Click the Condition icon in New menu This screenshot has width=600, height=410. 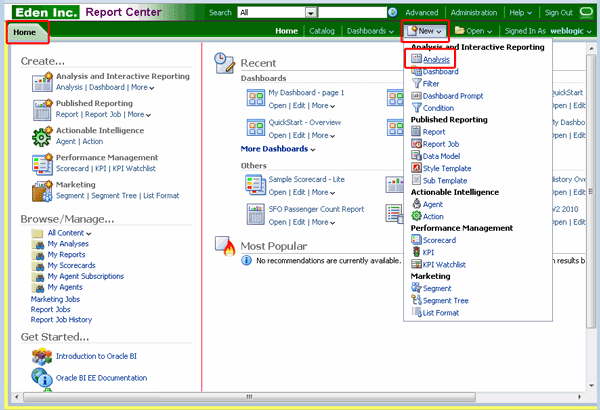coord(416,108)
